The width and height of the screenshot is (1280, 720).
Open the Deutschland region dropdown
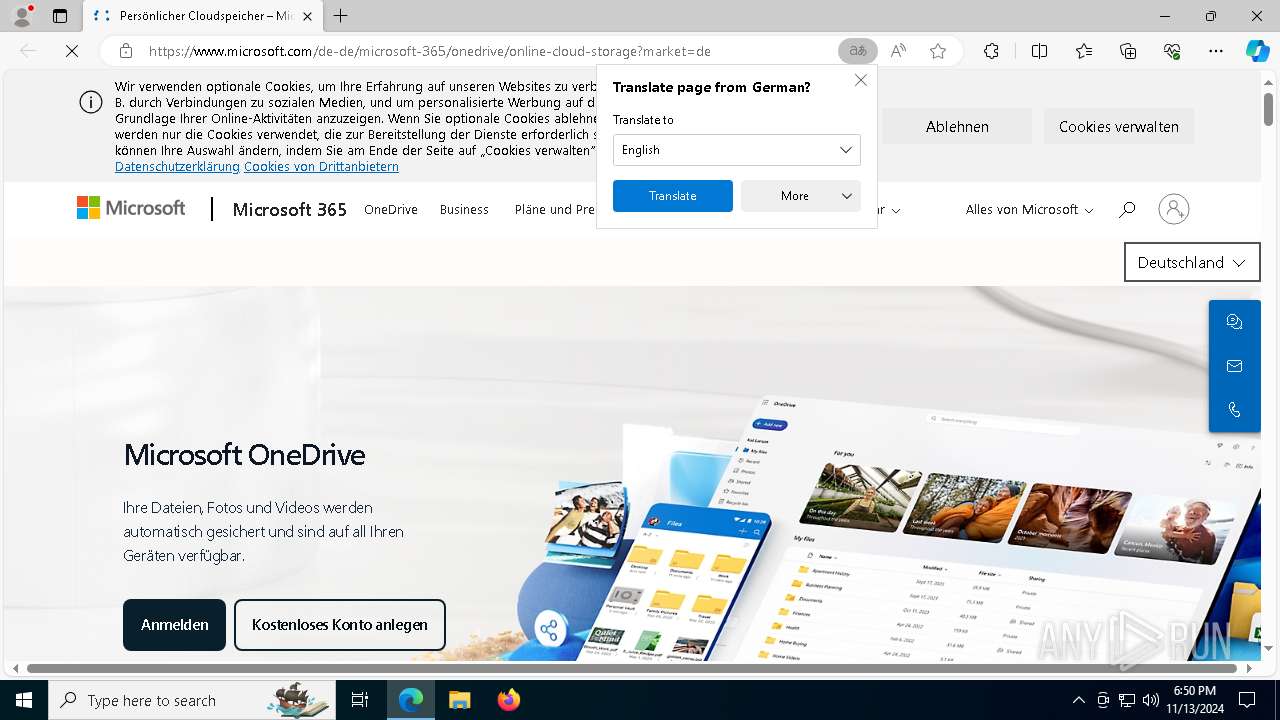tap(1192, 262)
